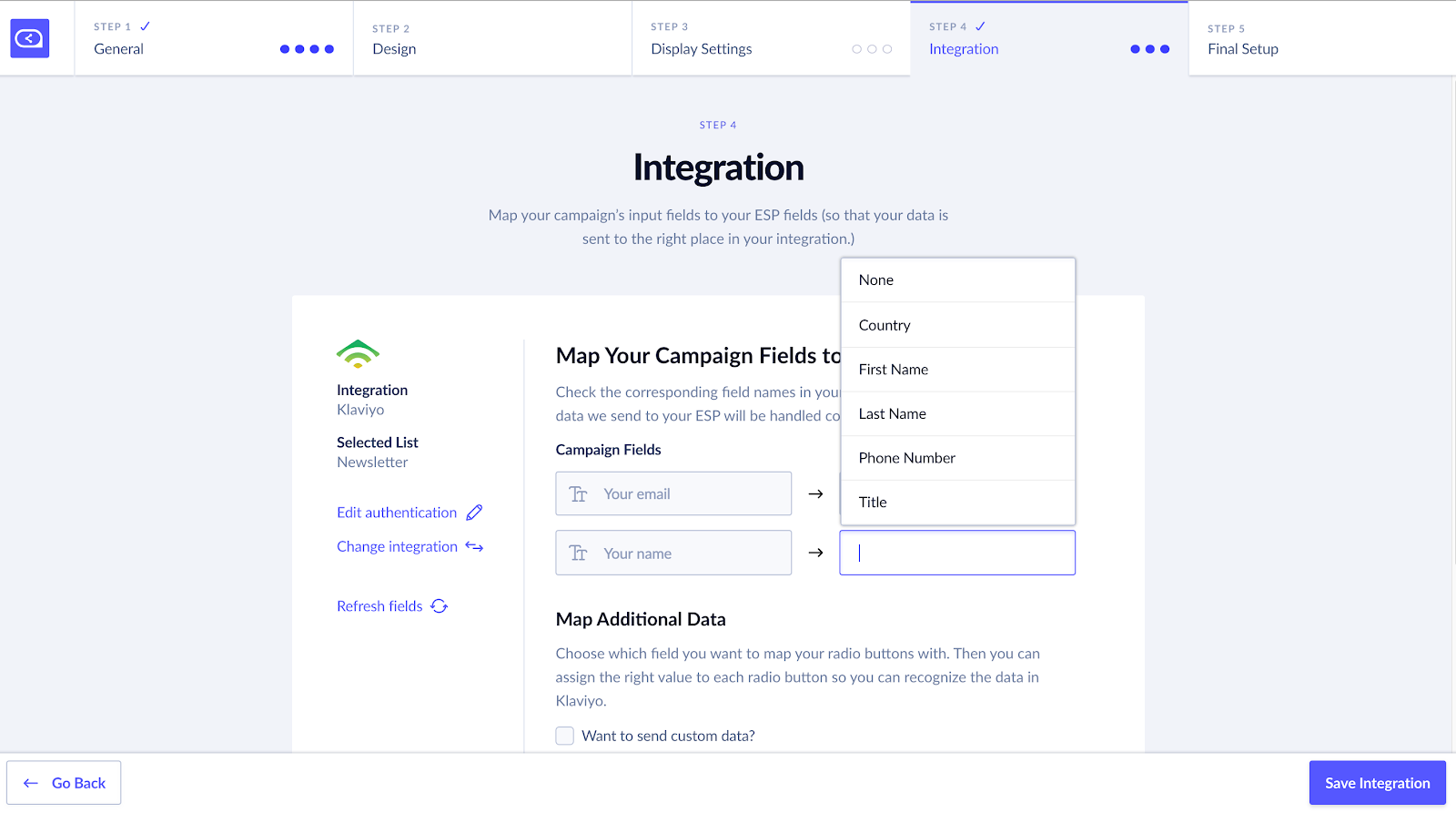This screenshot has width=1456, height=813.
Task: Click the 'Map Additional Data' heading
Action: tap(641, 619)
